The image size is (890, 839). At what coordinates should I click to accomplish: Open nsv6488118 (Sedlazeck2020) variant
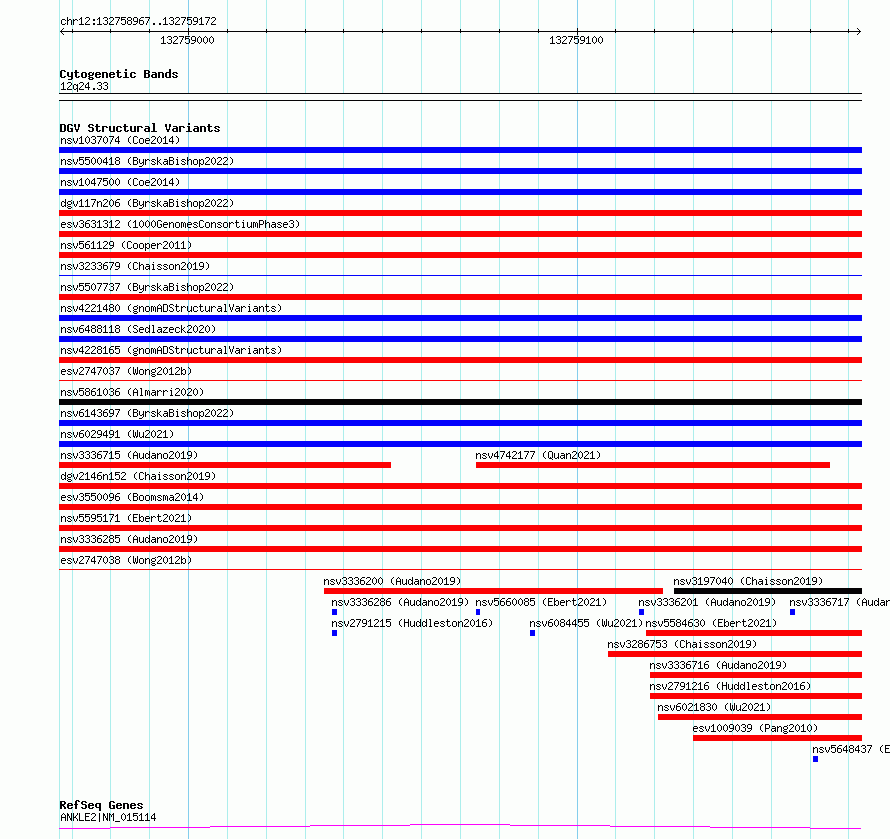[138, 329]
